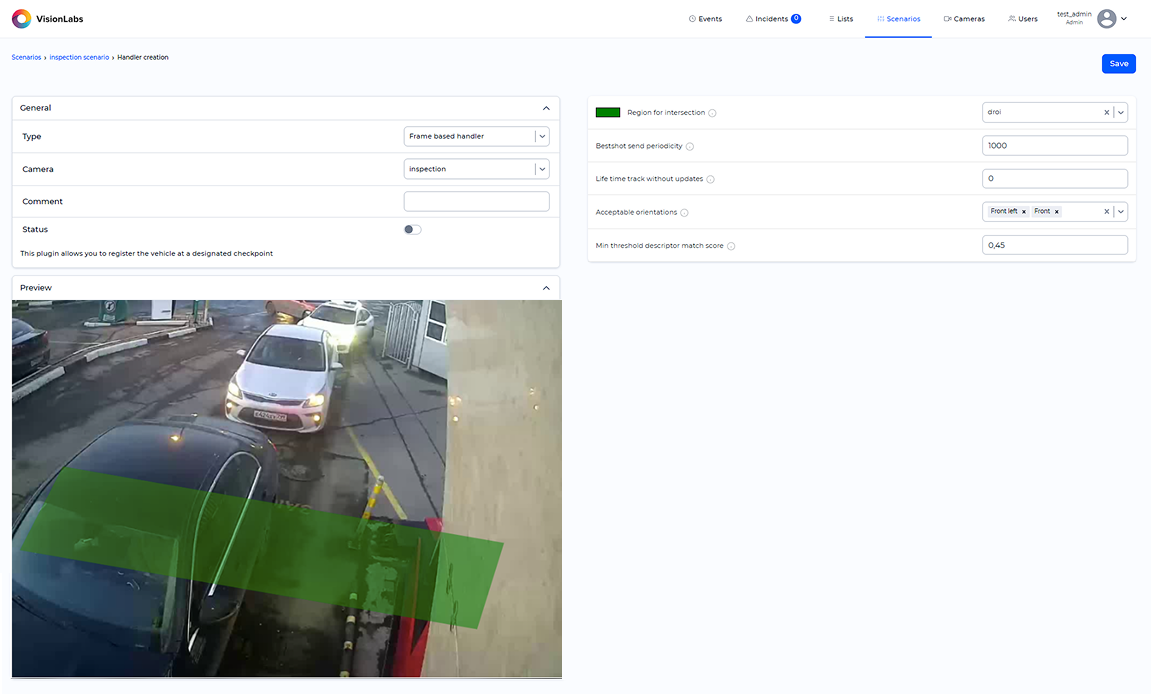Click info icon beside Acceptable orientations

(x=684, y=212)
